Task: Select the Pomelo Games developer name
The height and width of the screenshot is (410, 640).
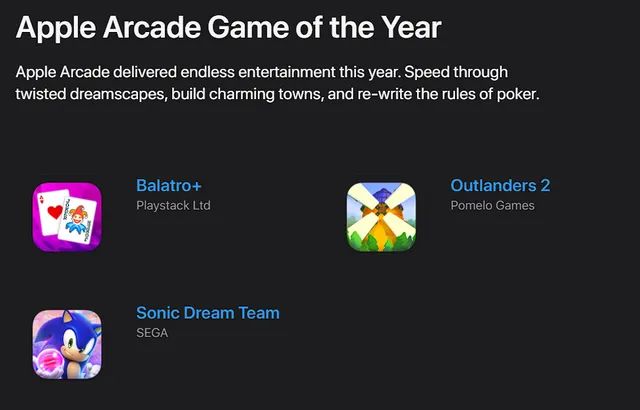Action: (x=493, y=205)
